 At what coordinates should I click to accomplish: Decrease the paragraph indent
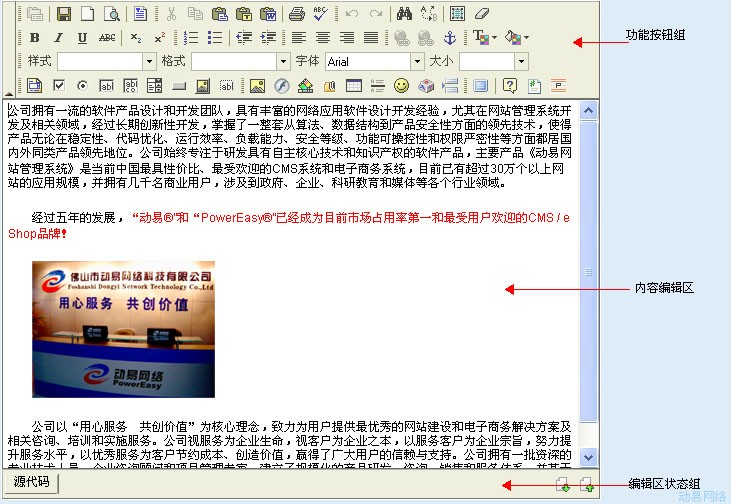click(244, 37)
